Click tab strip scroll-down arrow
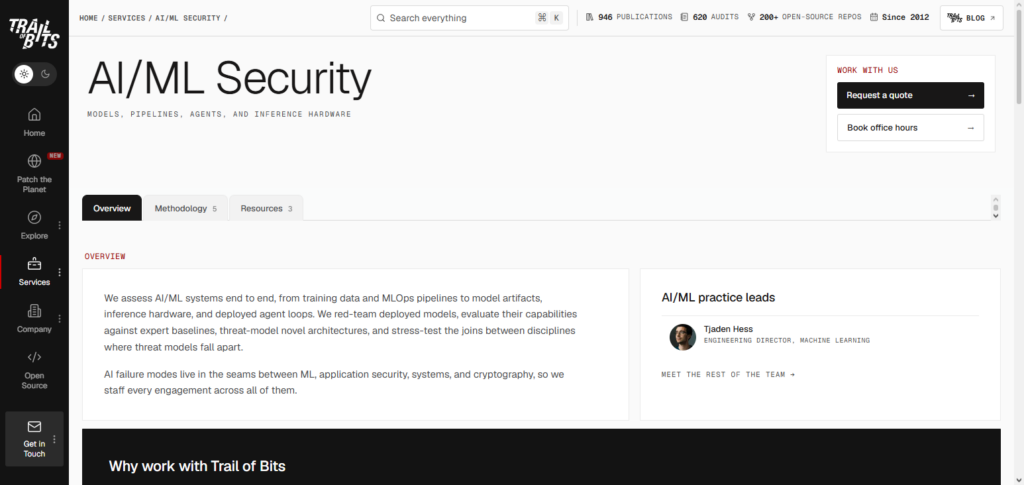1024x485 pixels. [x=995, y=215]
